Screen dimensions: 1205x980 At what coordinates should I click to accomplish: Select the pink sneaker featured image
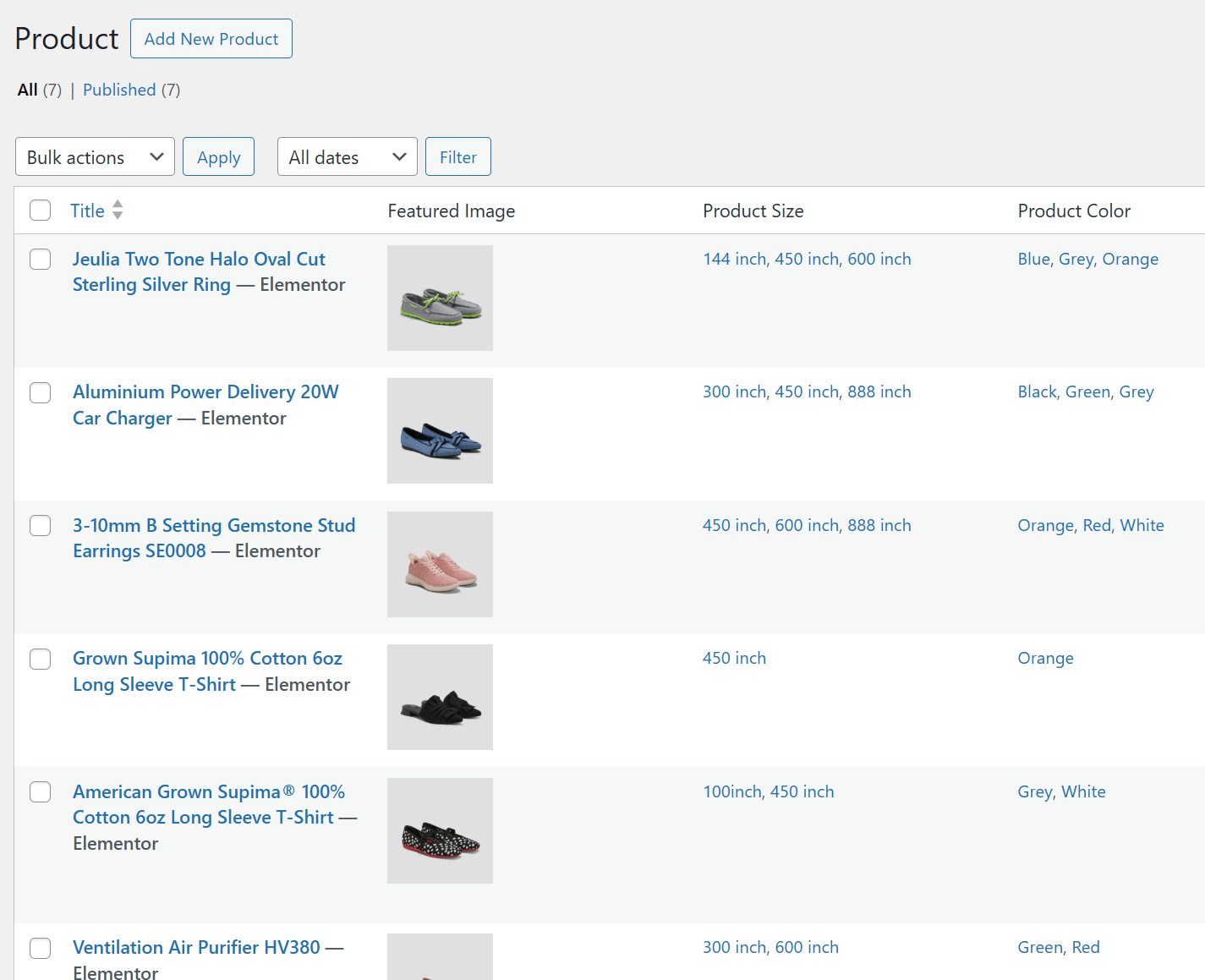pyautogui.click(x=440, y=564)
